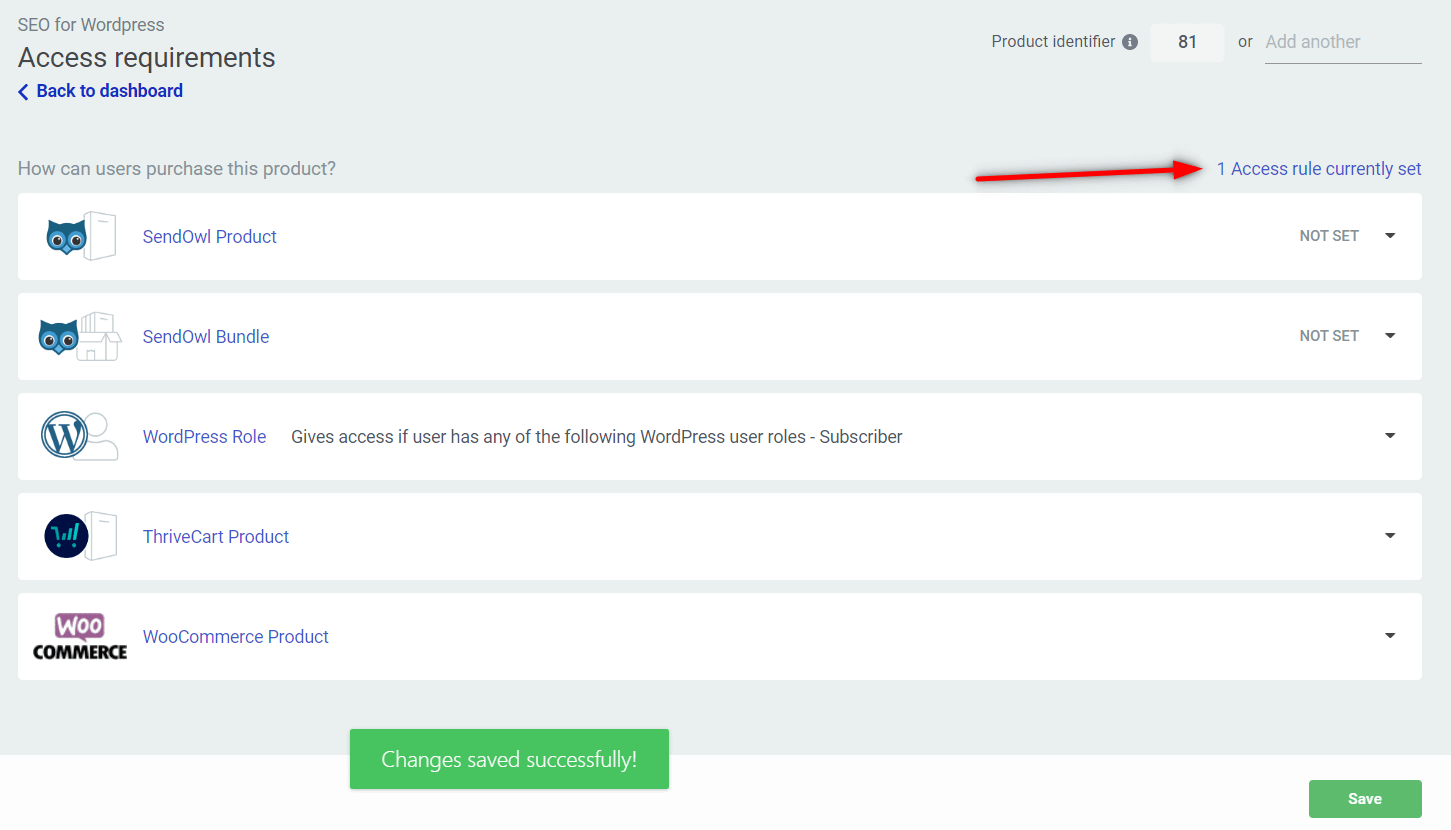The image size is (1451, 830).
Task: Expand the SendOwl Product dropdown arrow
Action: click(x=1390, y=236)
